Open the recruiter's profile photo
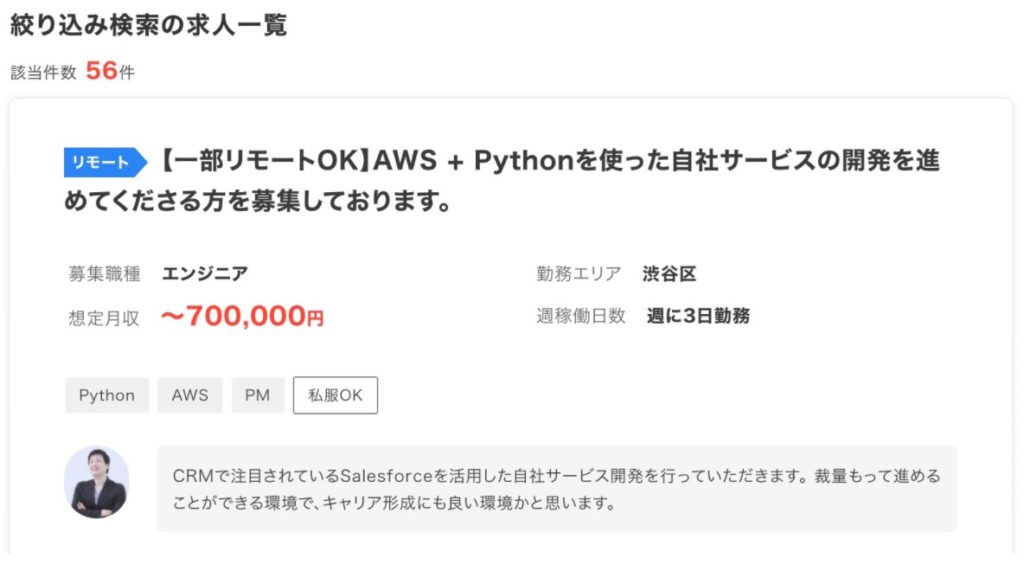This screenshot has width=1024, height=571. (97, 482)
